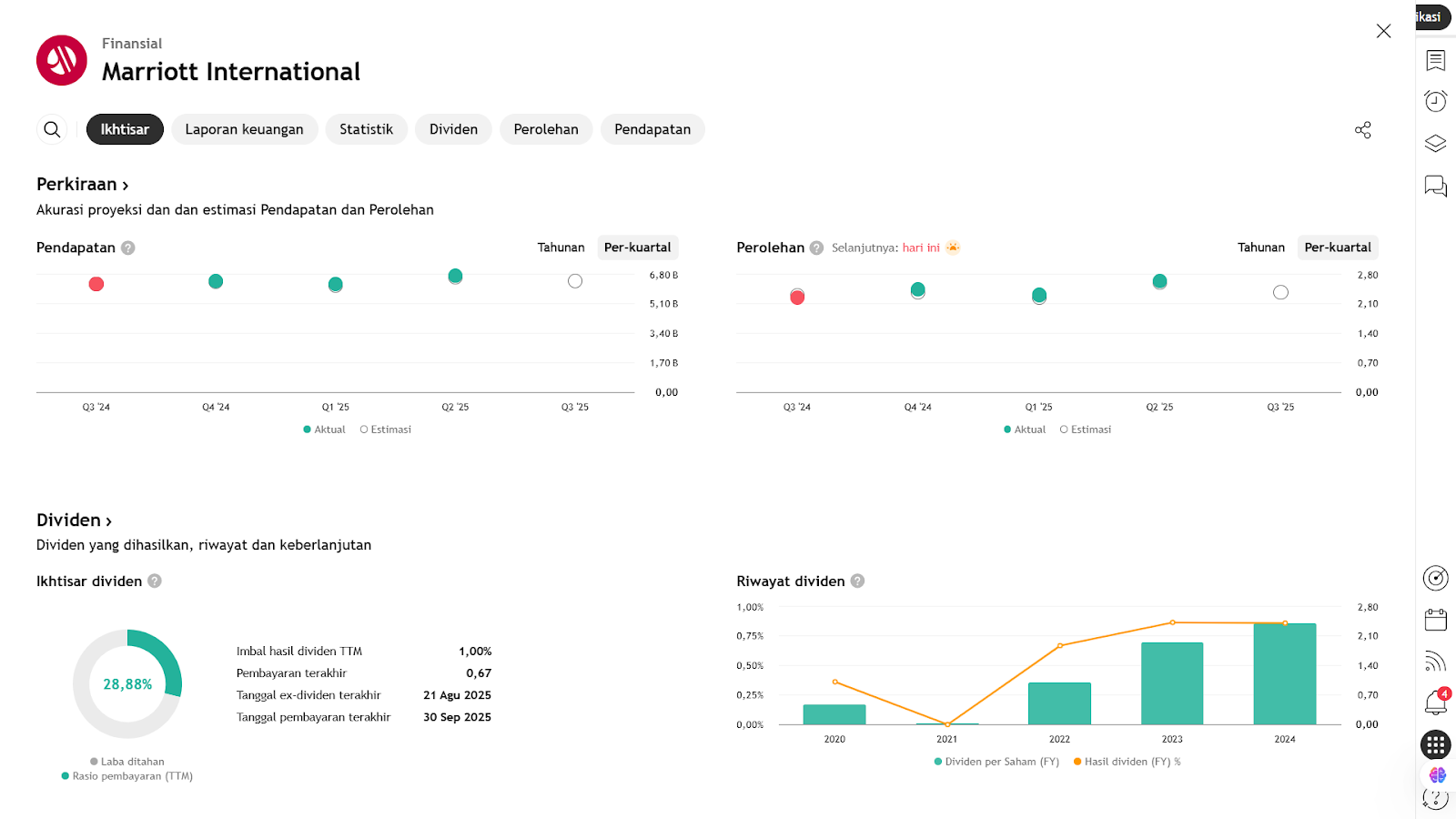Open the alerts clock icon in sidebar
The height and width of the screenshot is (819, 1456).
[x=1435, y=101]
